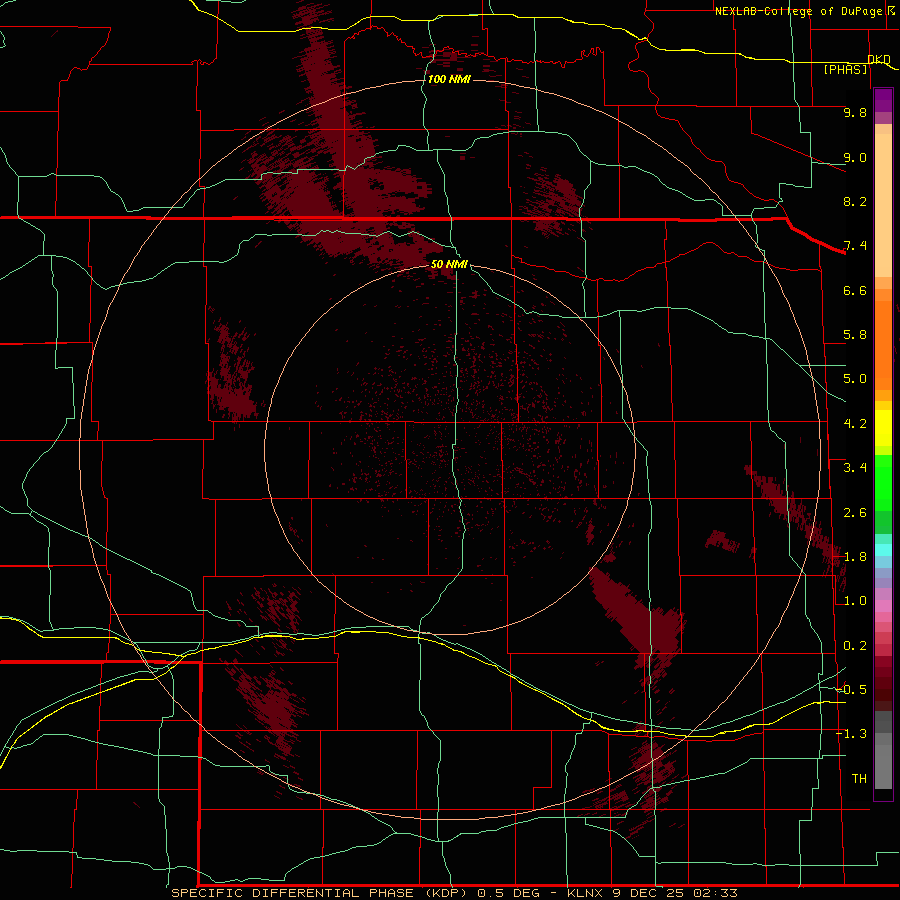Click the [PHAS] units label
The height and width of the screenshot is (900, 900).
pyautogui.click(x=845, y=70)
